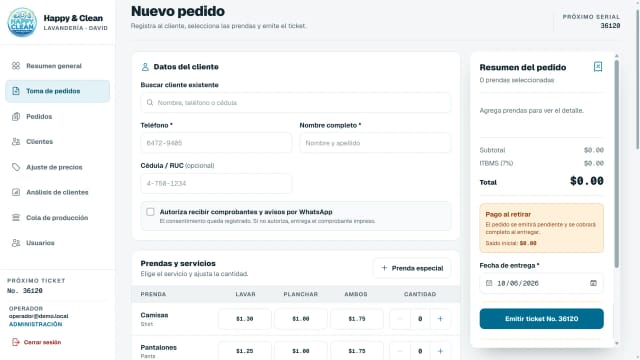Viewport: 640px width, 360px height.
Task: Click the Clientes people icon
Action: tap(16, 142)
